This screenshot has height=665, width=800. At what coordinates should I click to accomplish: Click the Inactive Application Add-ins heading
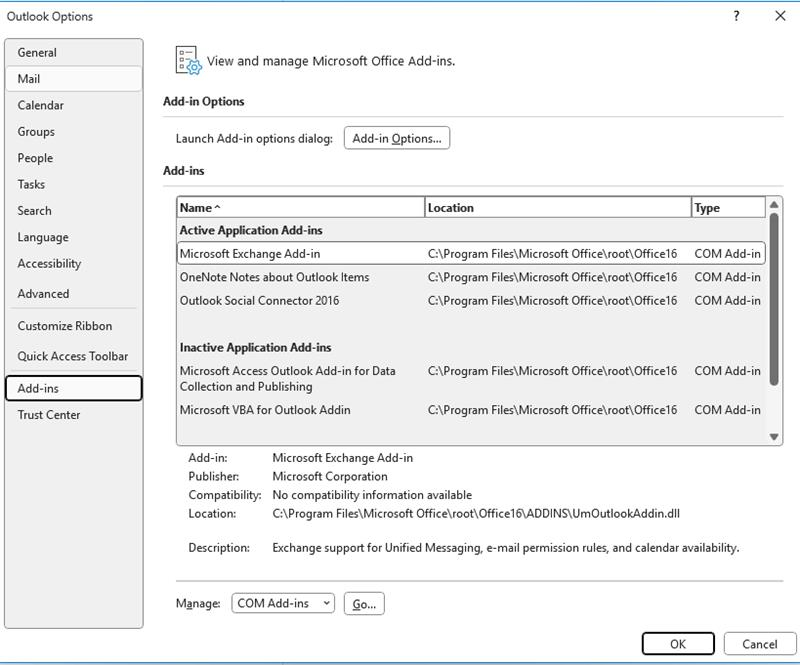tap(256, 348)
